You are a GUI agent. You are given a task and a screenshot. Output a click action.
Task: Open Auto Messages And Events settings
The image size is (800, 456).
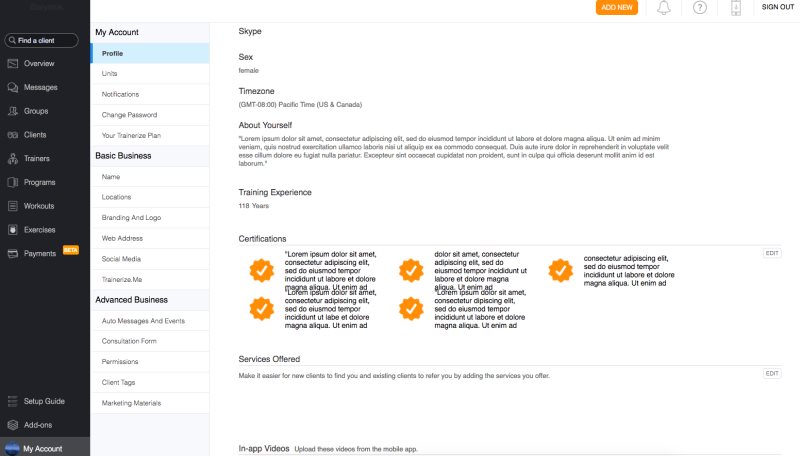[143, 321]
